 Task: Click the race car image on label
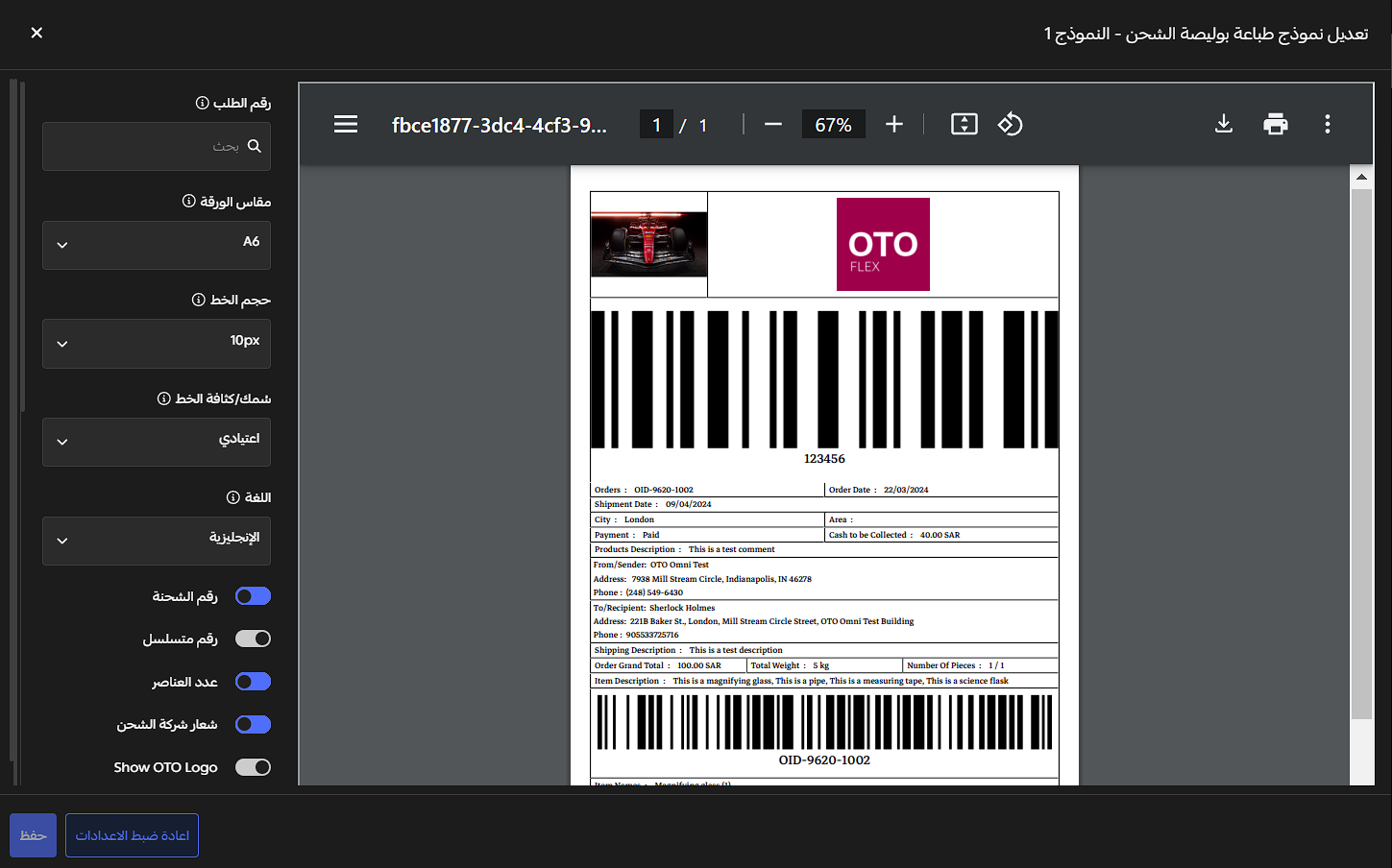pos(648,244)
